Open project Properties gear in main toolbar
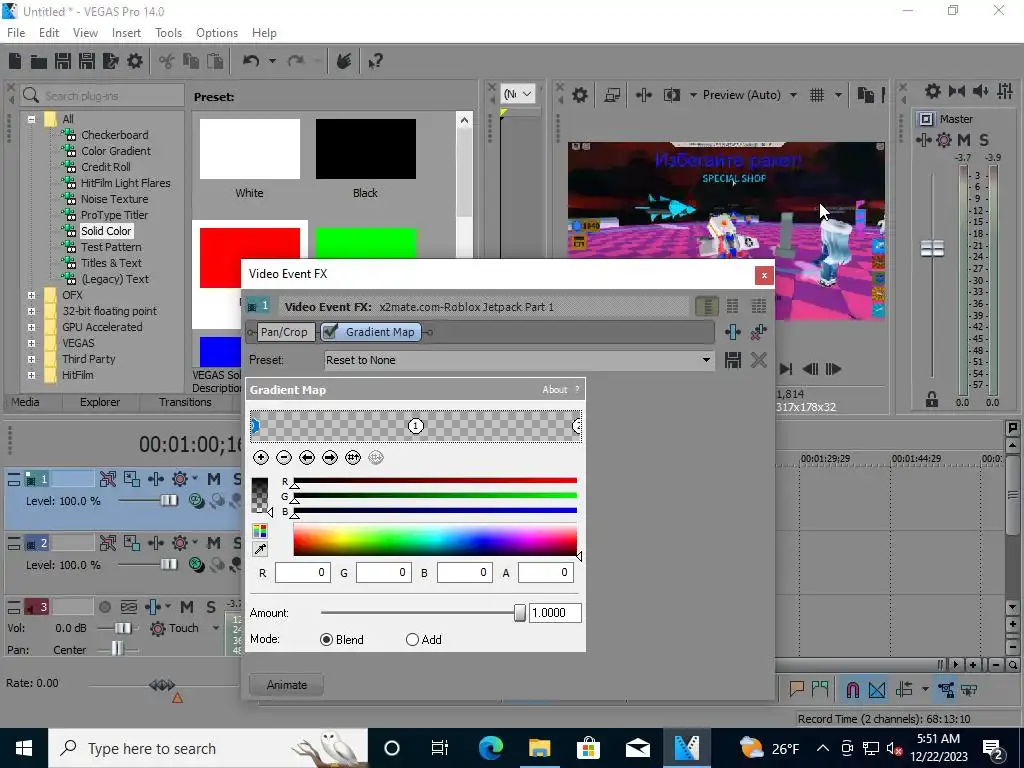This screenshot has width=1024, height=768. point(135,61)
